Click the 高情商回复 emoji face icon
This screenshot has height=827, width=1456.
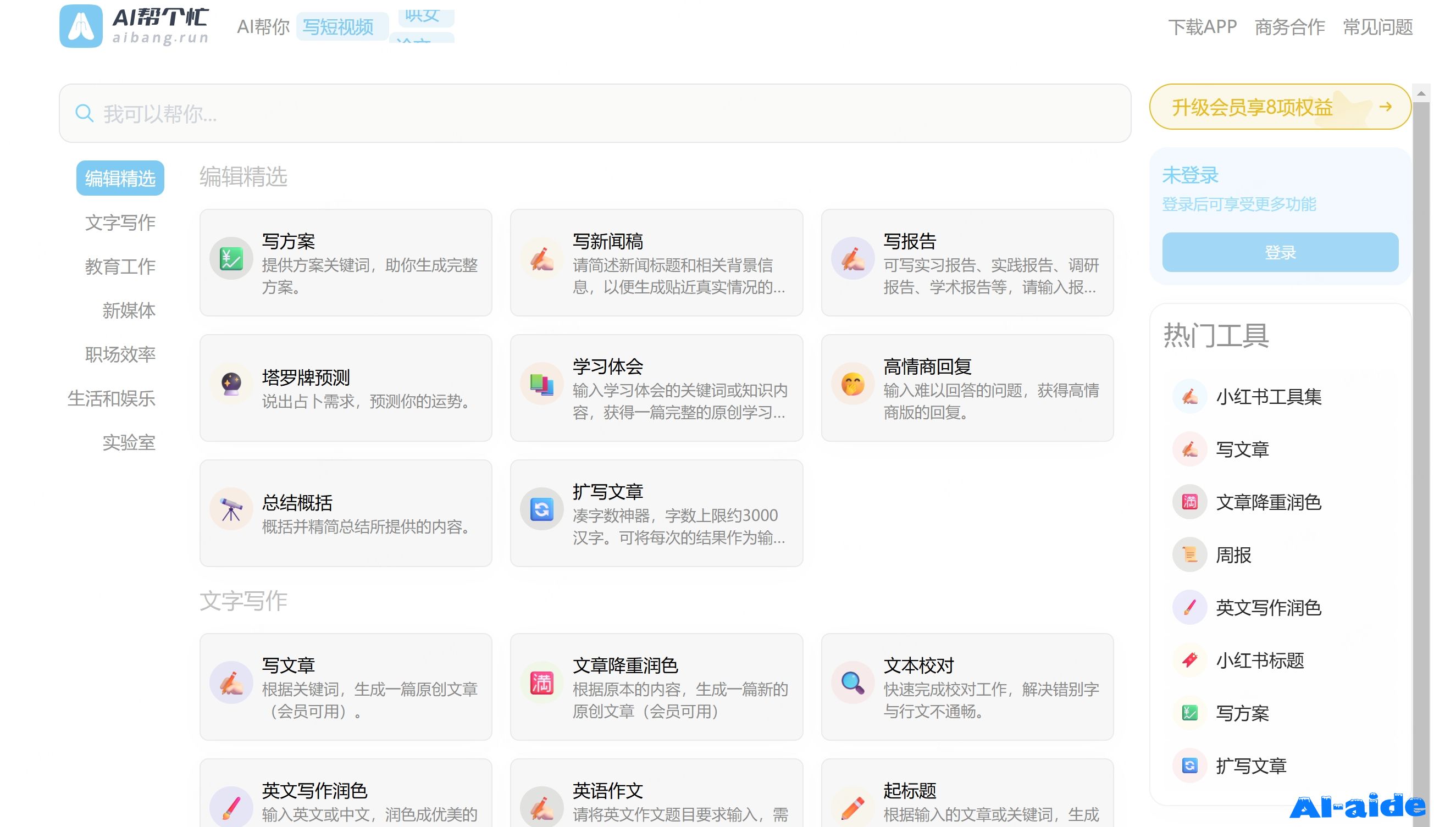point(852,384)
